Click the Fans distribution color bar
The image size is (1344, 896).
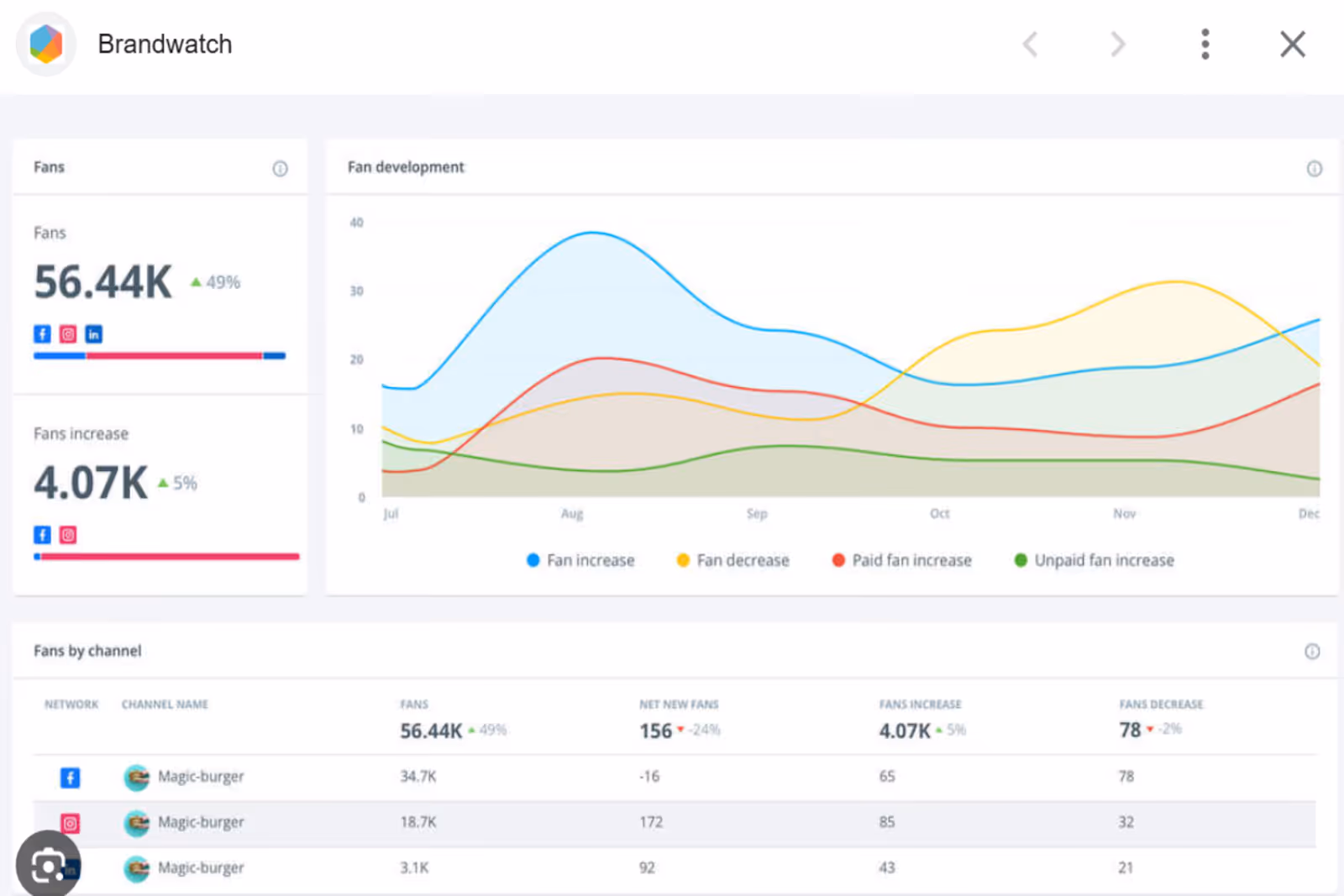(160, 356)
